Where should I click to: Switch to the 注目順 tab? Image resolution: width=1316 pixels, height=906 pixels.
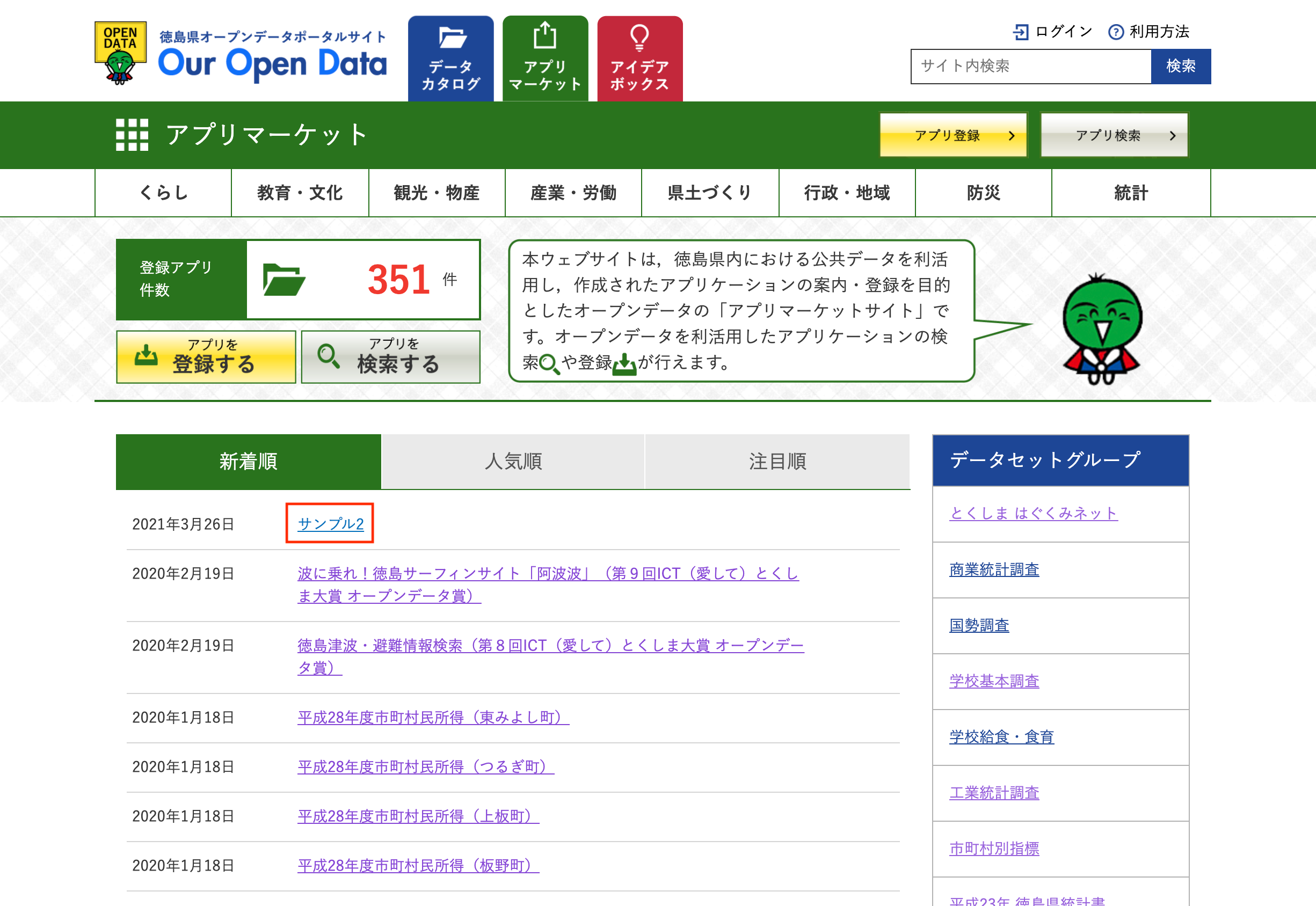click(x=778, y=462)
